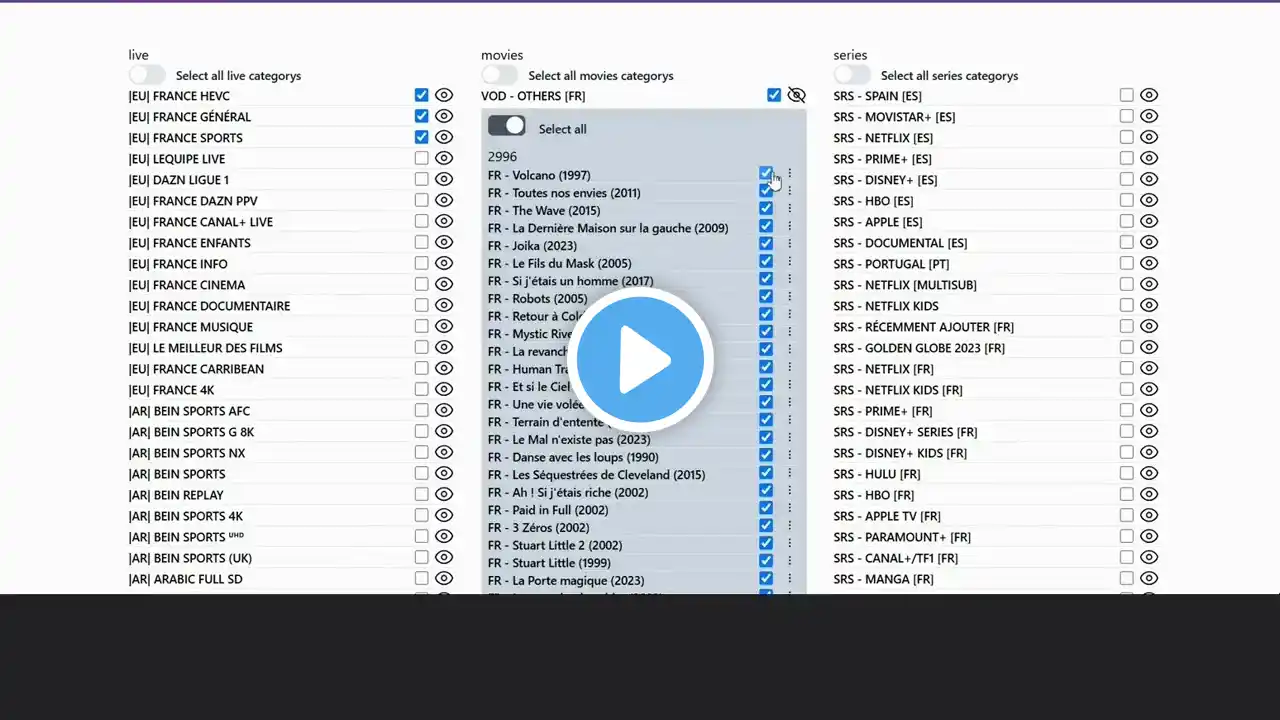1280x720 pixels.
Task: Click eye icon for |EU| FRANCE DAZN PPV
Action: (444, 200)
